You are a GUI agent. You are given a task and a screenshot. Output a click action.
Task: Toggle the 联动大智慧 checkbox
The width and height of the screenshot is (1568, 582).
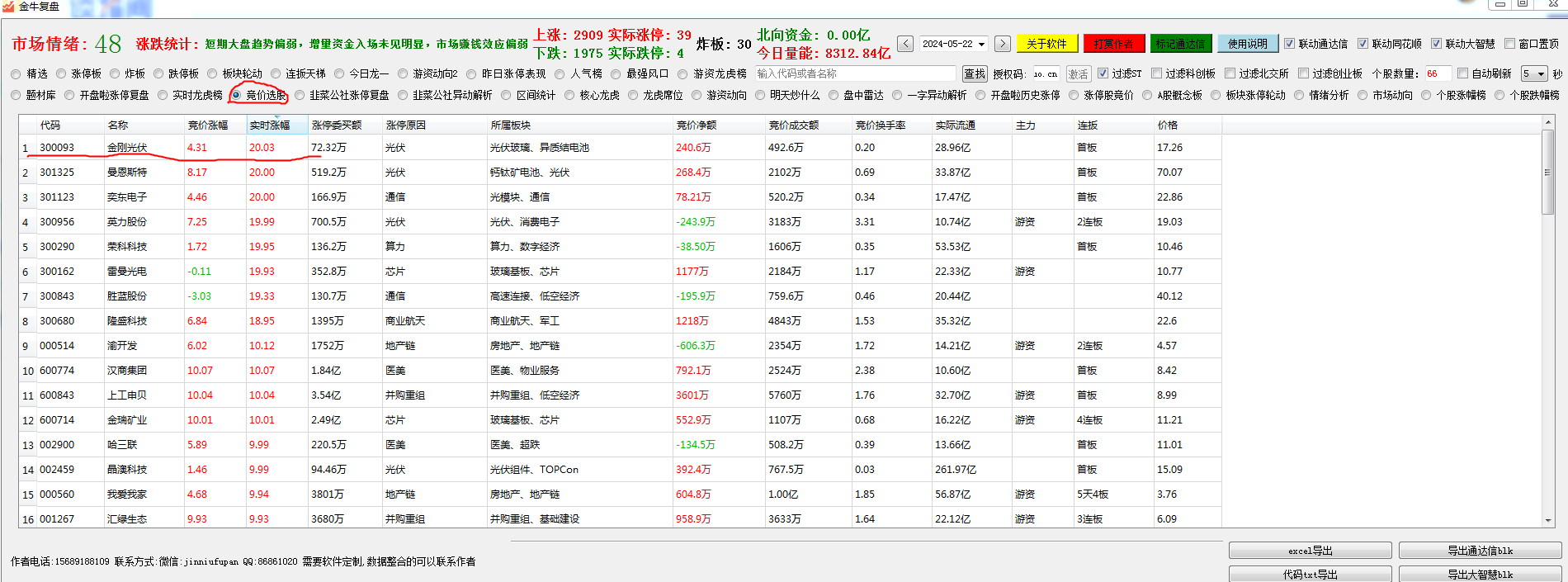[x=1436, y=44]
